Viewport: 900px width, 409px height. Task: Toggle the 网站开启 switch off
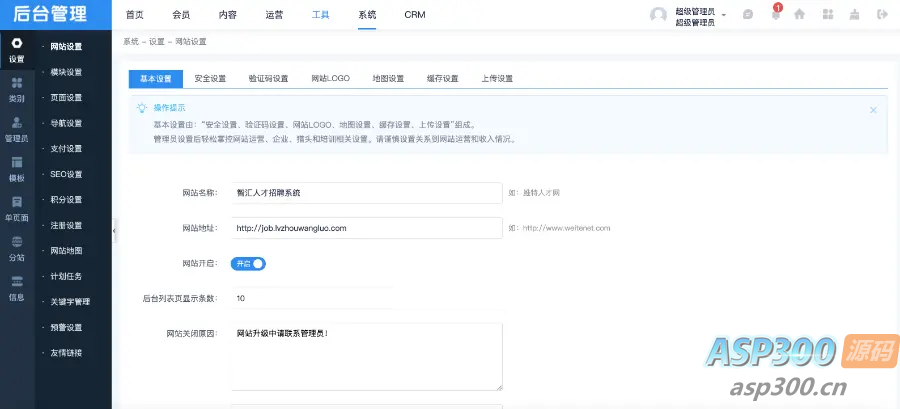pyautogui.click(x=248, y=264)
